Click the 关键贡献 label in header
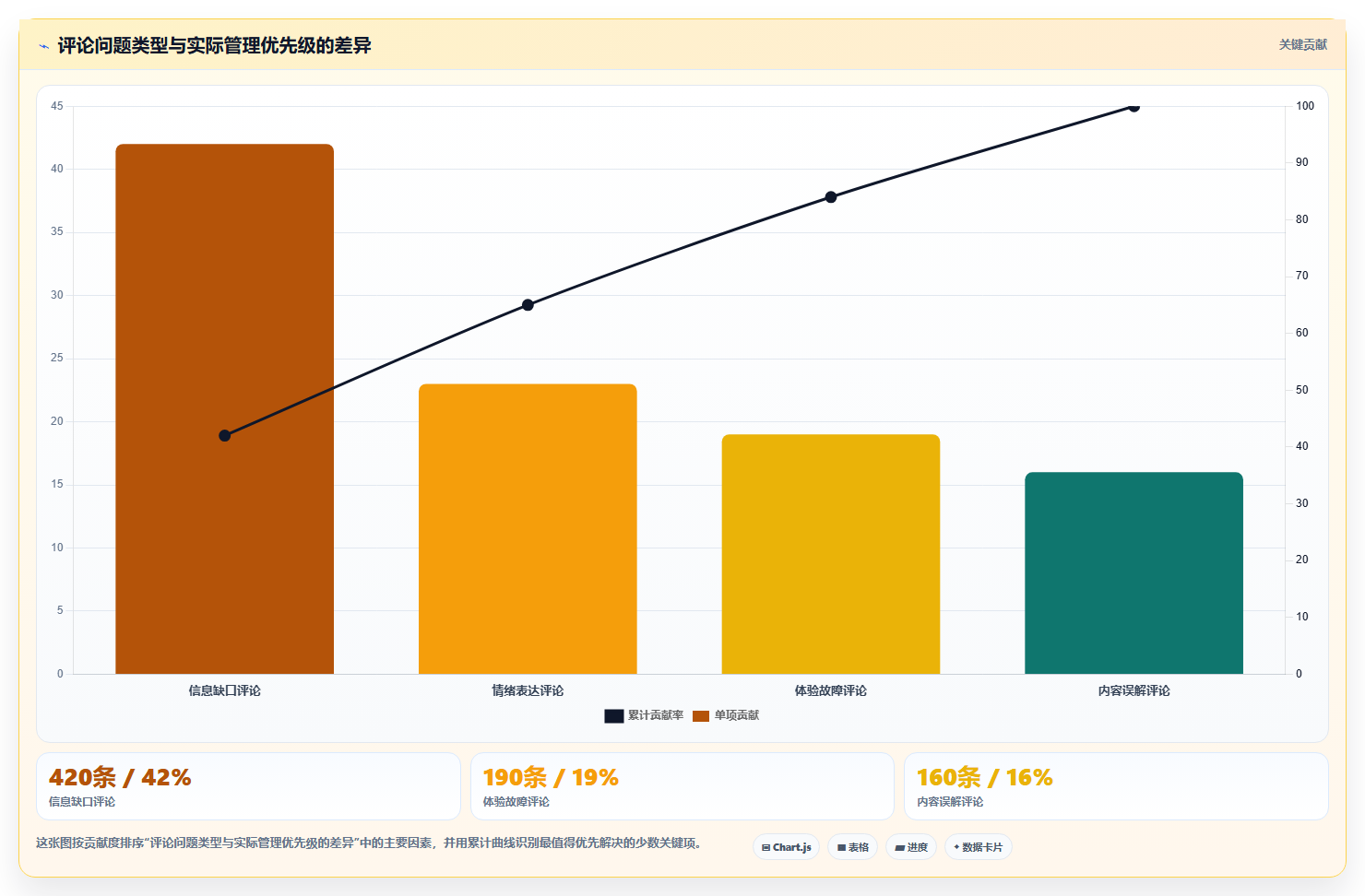 coord(1302,44)
